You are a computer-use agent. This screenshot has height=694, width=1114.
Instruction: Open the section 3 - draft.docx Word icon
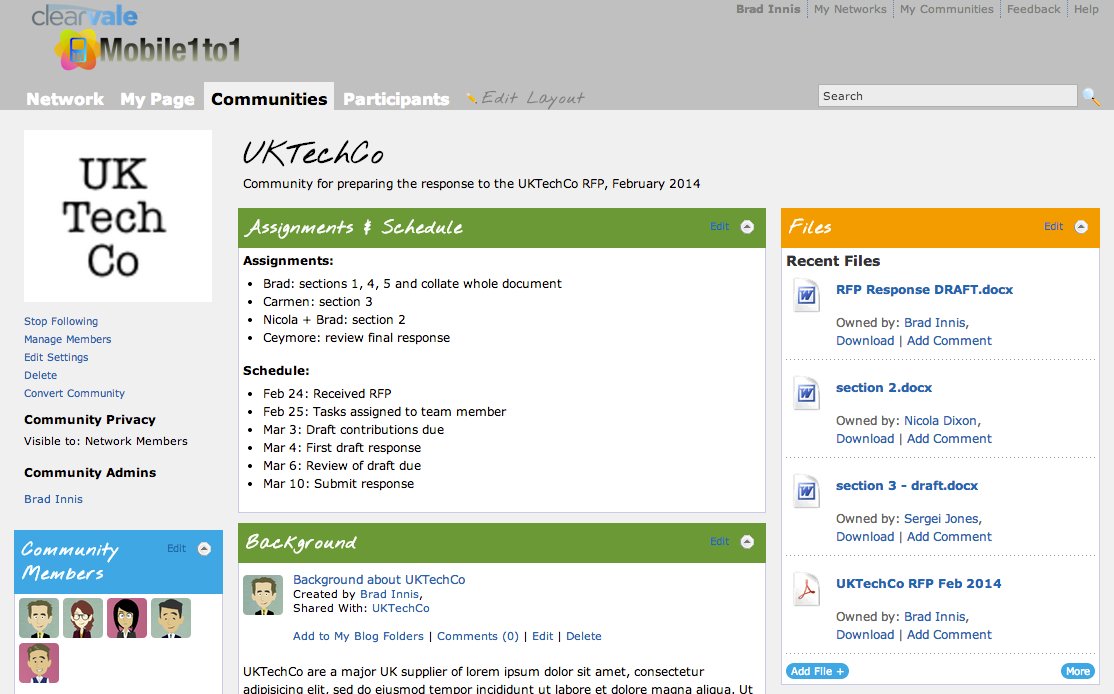click(x=806, y=490)
